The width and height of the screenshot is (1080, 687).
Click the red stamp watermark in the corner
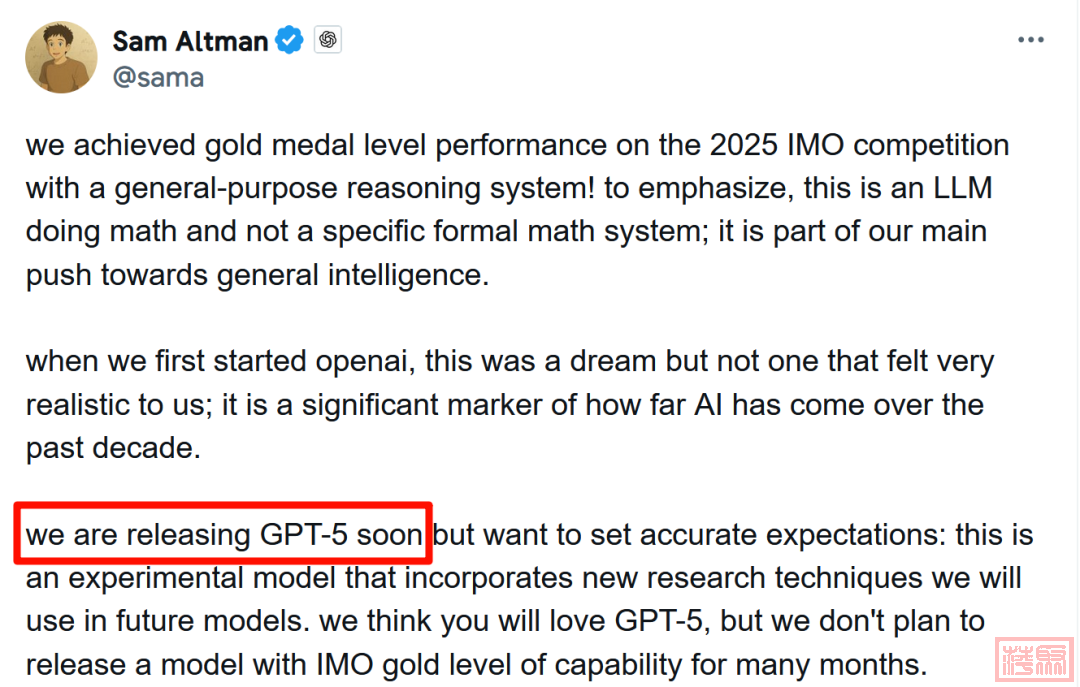tap(1035, 659)
